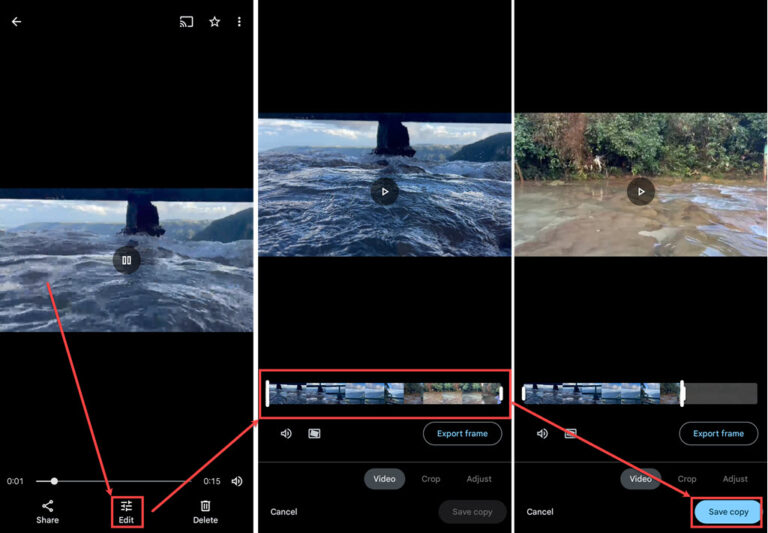Select the Video tab in middle screen

click(x=384, y=479)
